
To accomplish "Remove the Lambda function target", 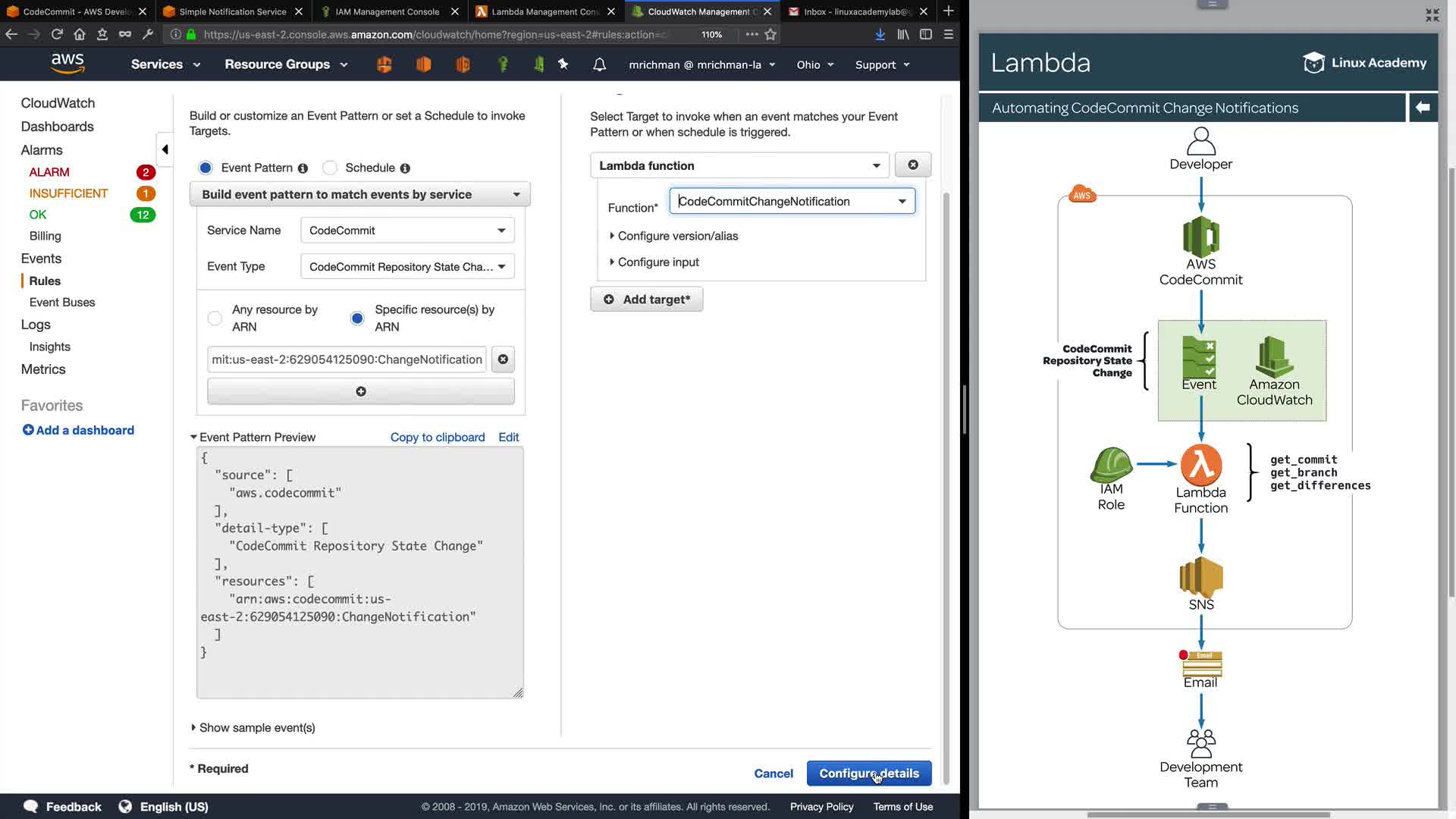I will (912, 165).
